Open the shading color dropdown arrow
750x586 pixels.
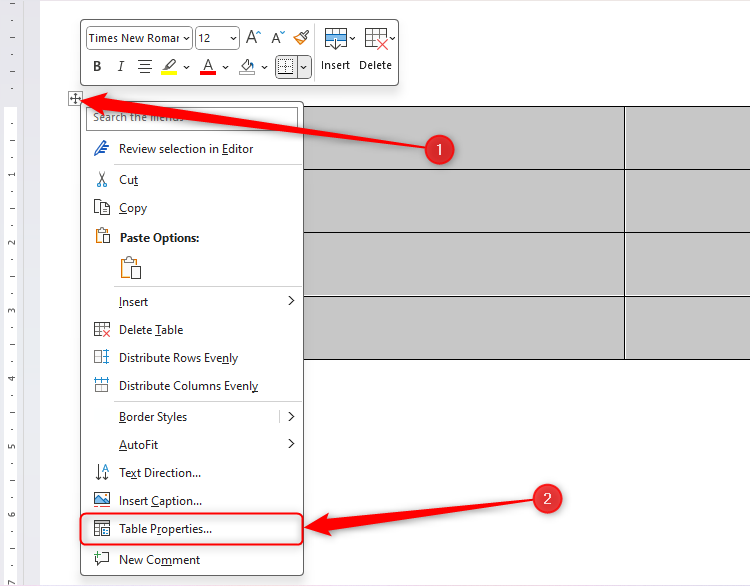(265, 67)
